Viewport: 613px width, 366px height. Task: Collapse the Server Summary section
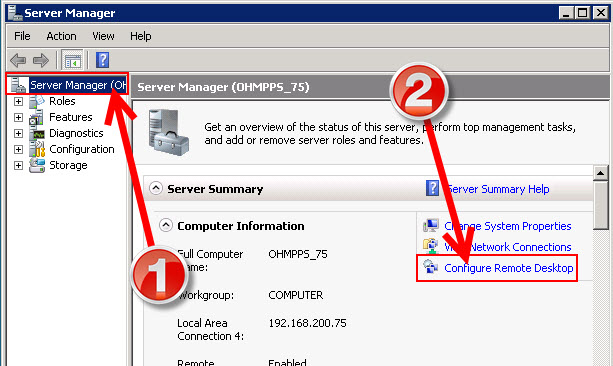click(156, 188)
